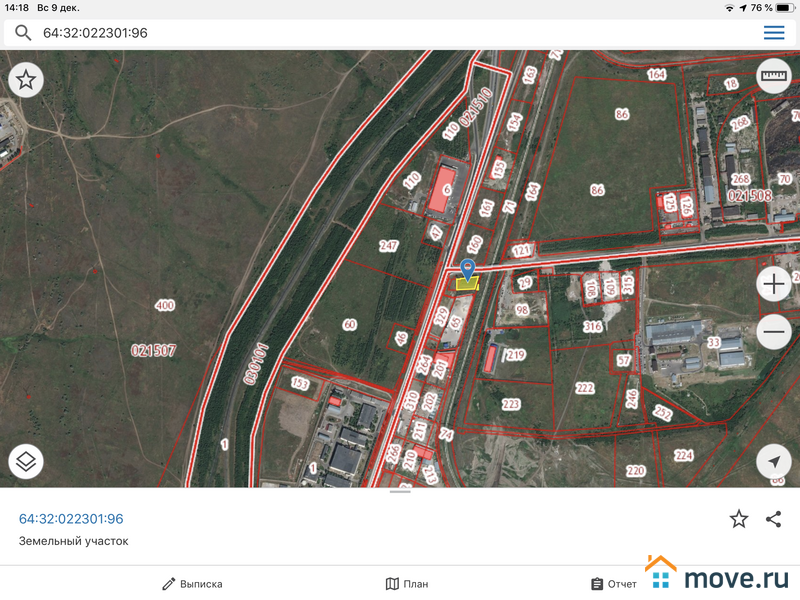Zoom out of the map
Screen dimensions: 800x600
(774, 331)
